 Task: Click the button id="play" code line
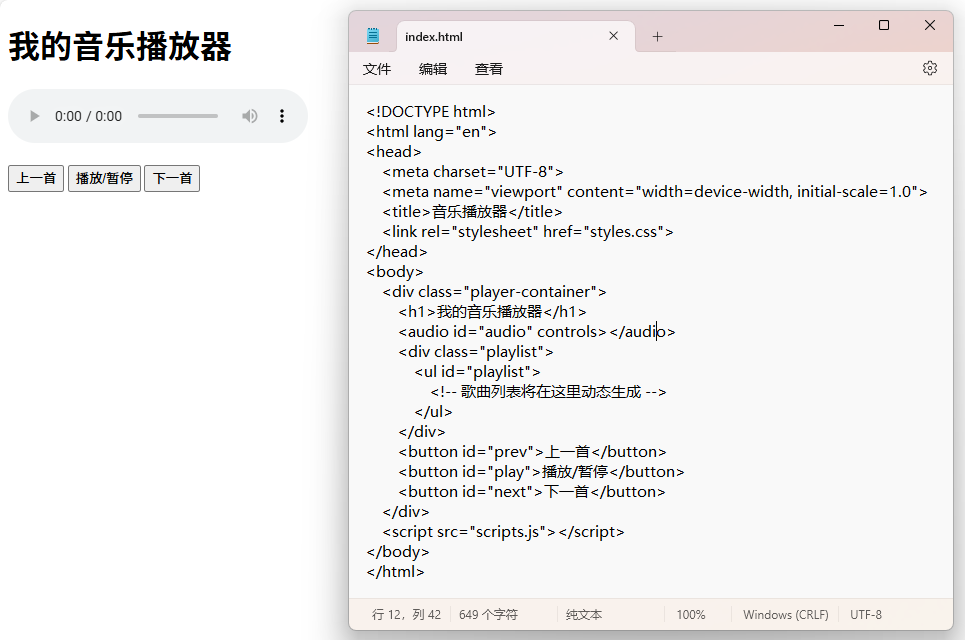coord(541,472)
